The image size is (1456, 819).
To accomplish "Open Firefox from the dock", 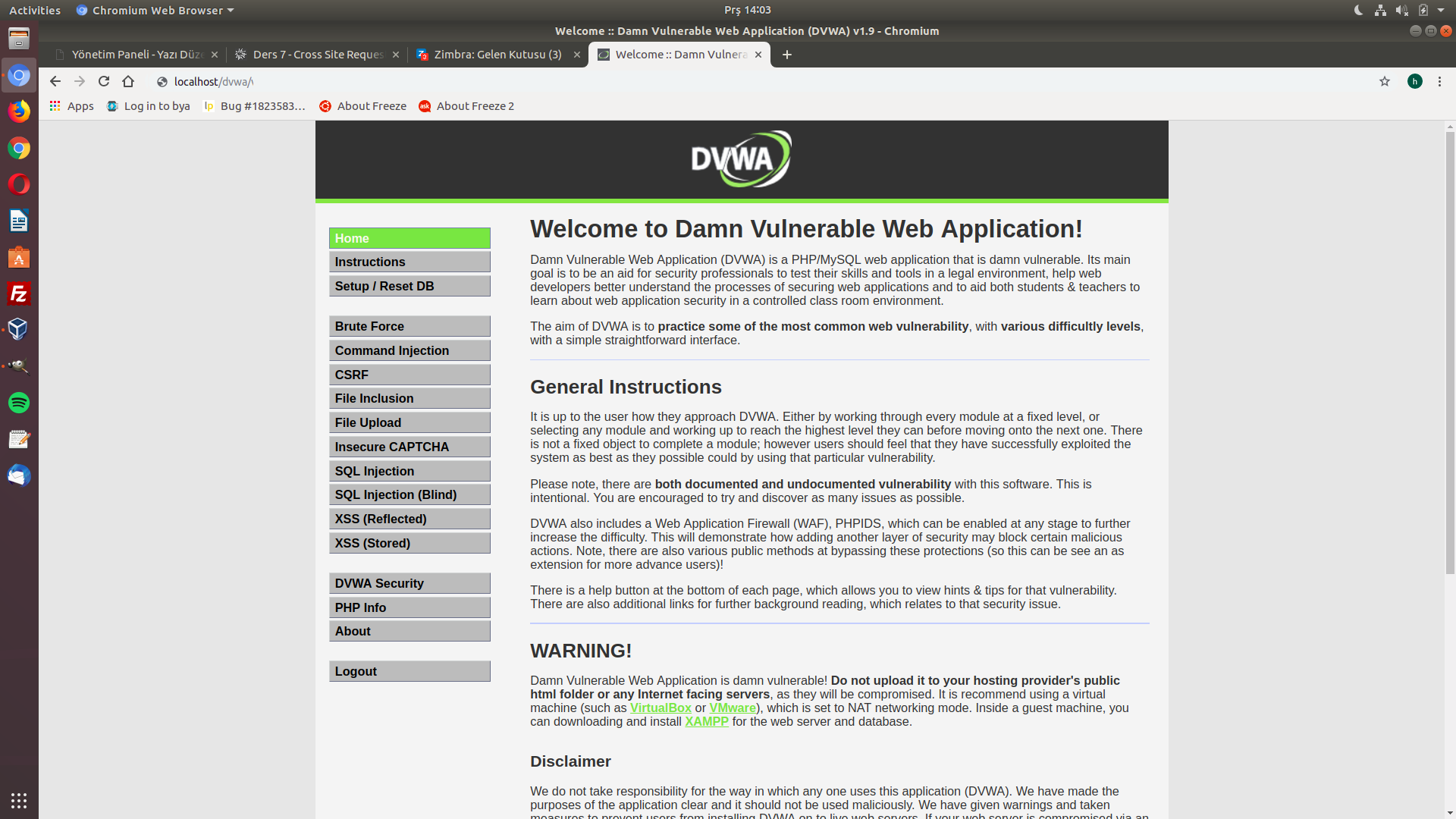I will [x=19, y=111].
